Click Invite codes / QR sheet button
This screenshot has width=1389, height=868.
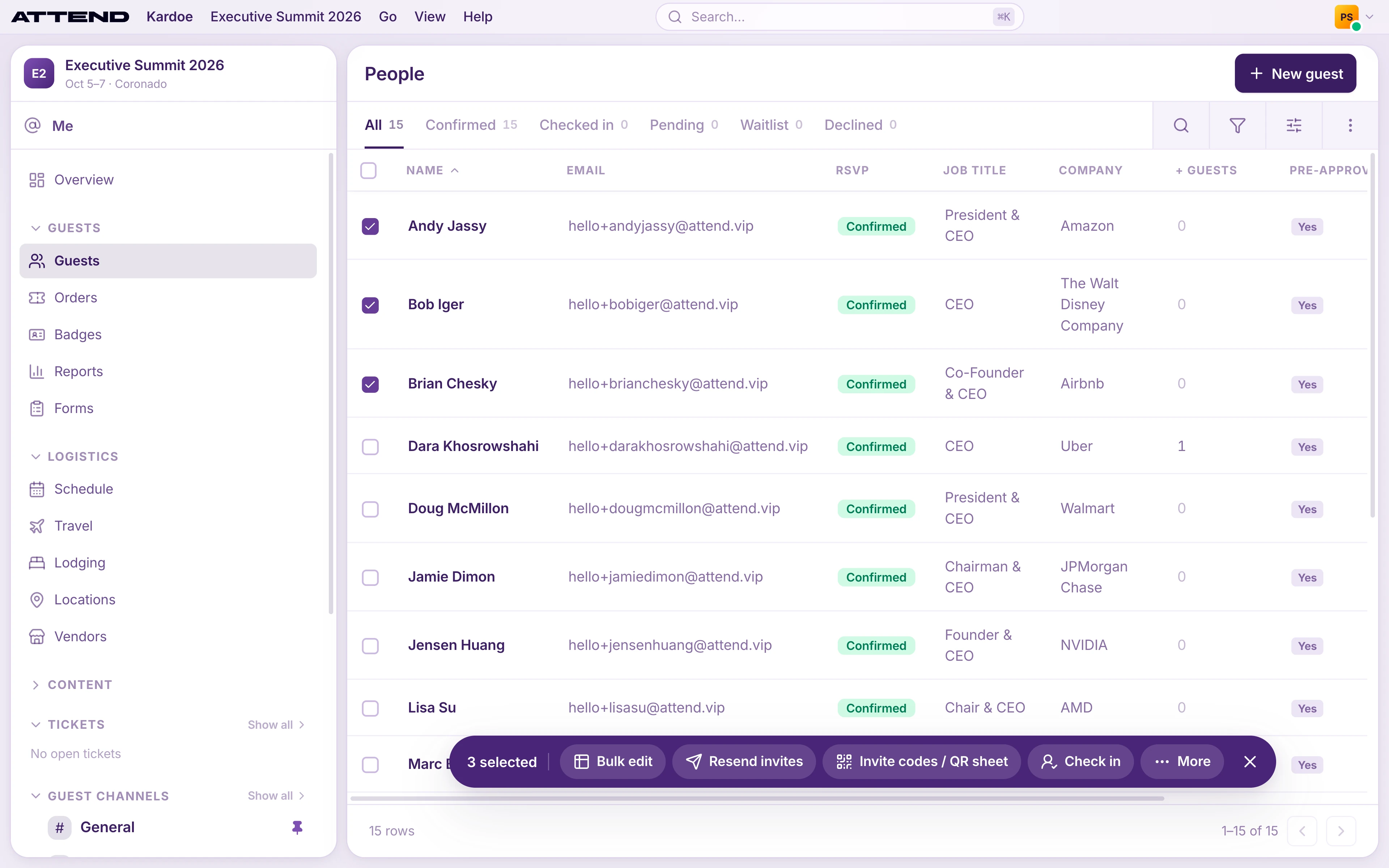[921, 762]
